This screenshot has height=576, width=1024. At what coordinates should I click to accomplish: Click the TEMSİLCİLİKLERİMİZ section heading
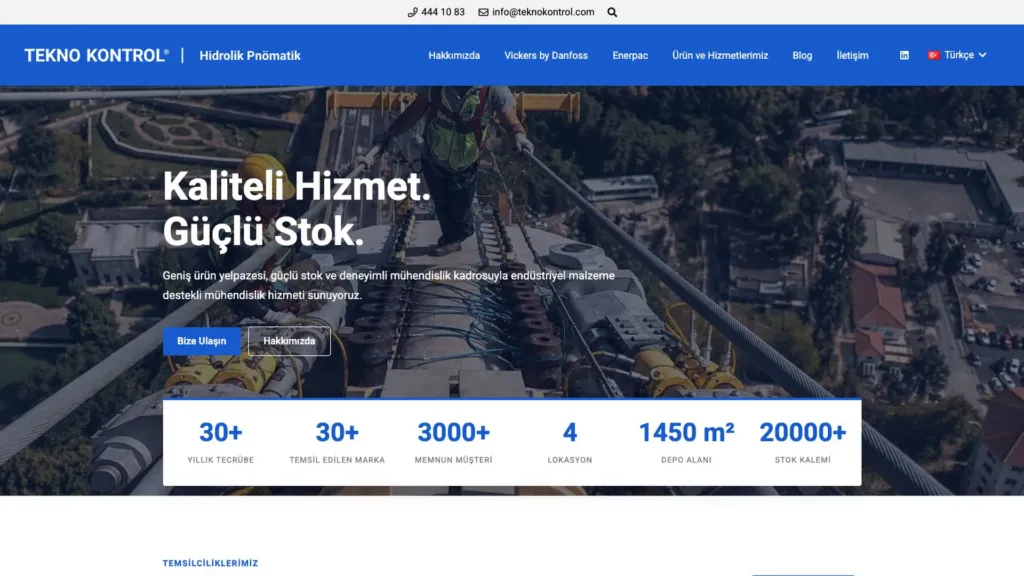(x=210, y=563)
